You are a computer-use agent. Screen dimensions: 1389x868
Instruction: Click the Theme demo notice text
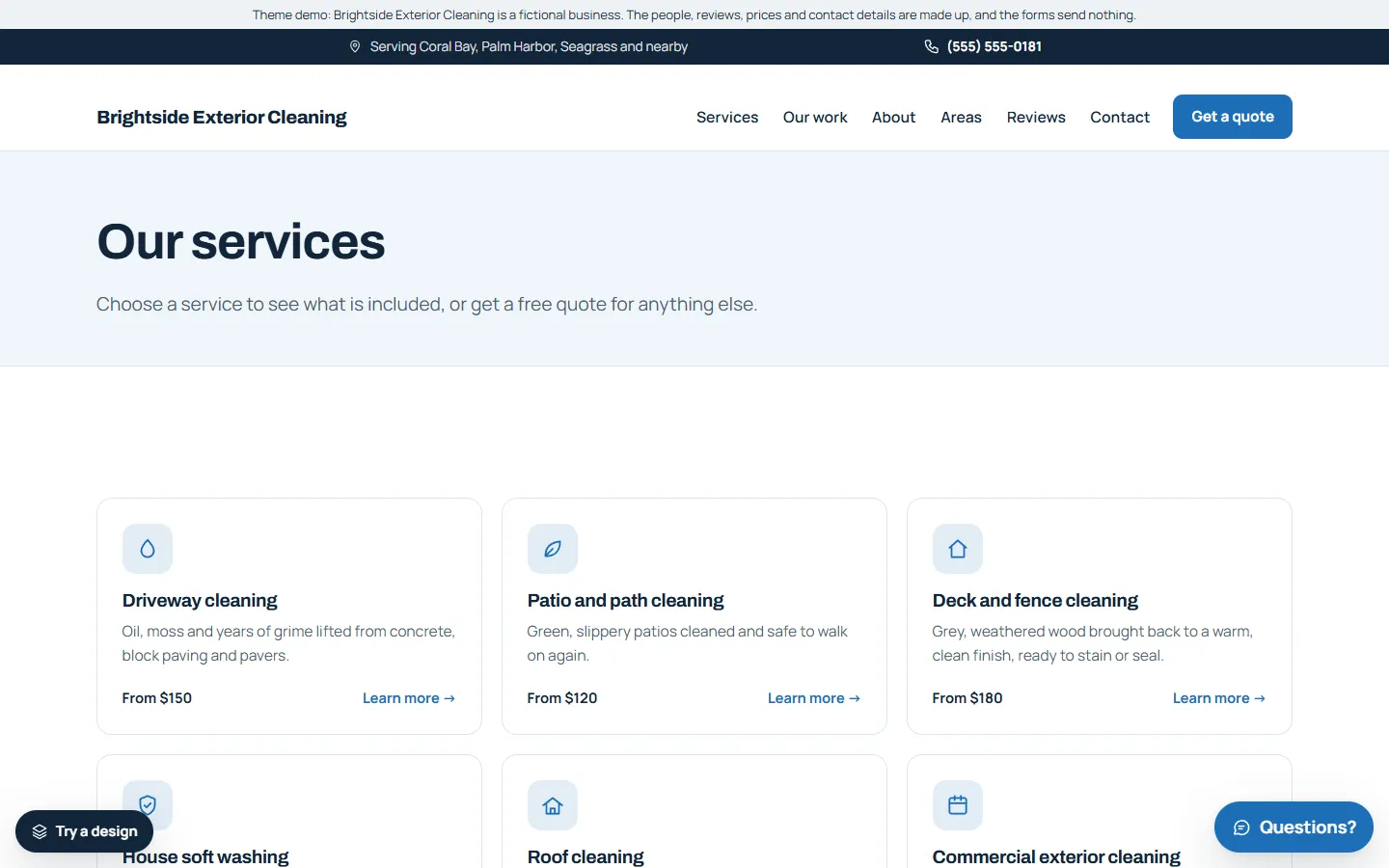pyautogui.click(x=694, y=14)
